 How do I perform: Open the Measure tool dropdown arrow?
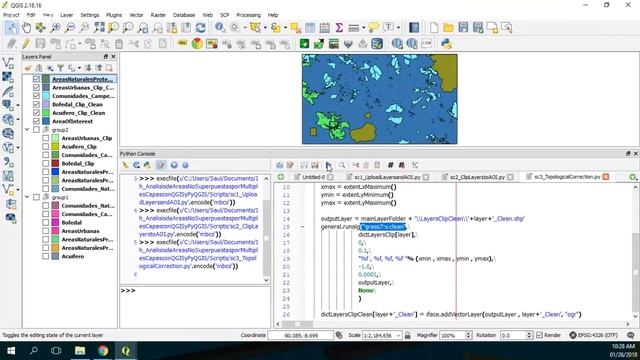(x=363, y=28)
